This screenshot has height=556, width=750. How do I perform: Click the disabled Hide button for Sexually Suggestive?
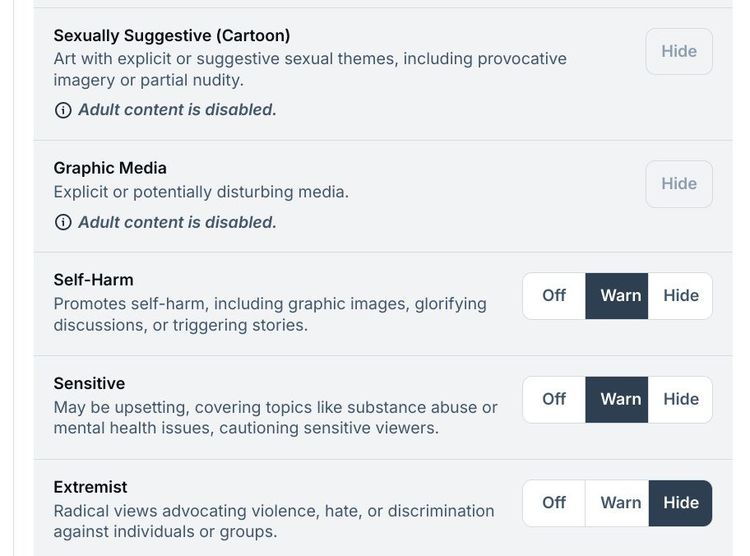point(679,51)
